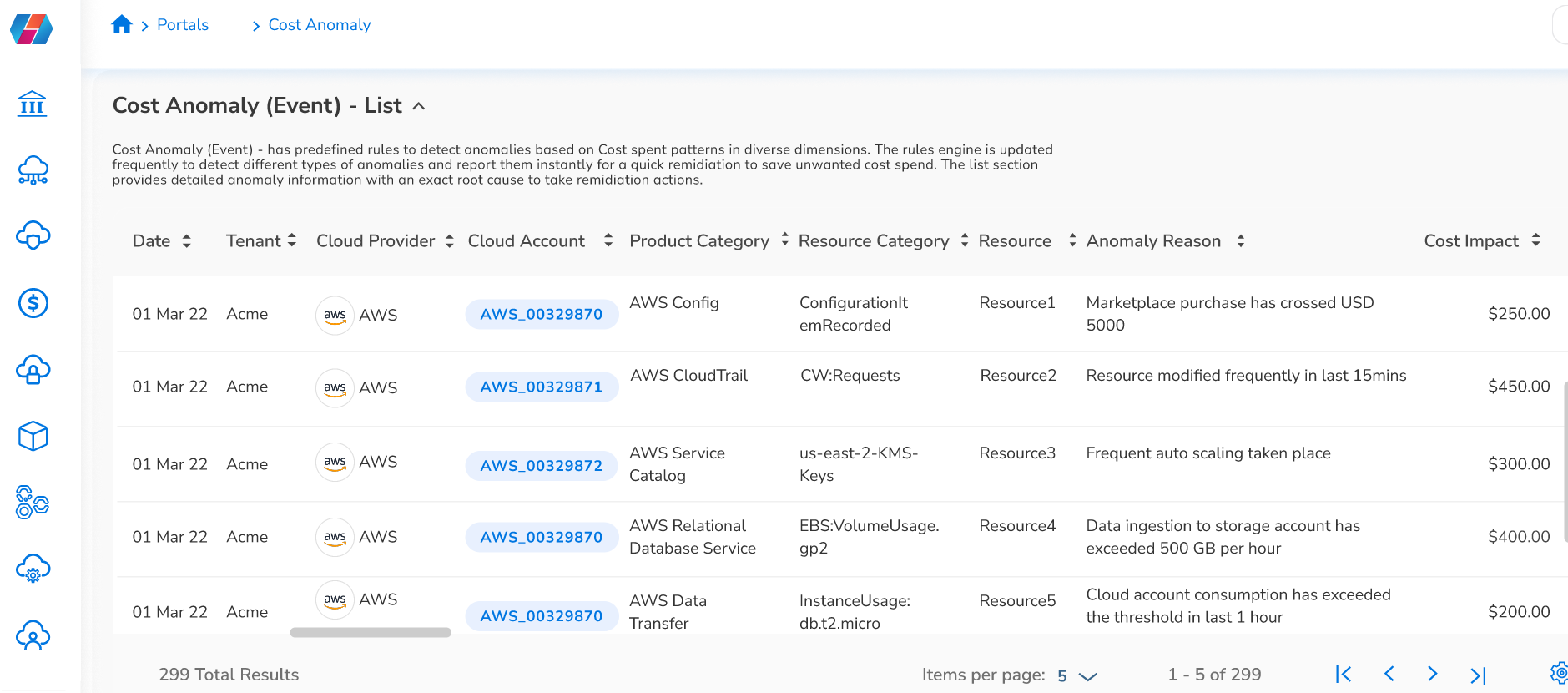Go to the next results page
Image resolution: width=1568 pixels, height=693 pixels.
coord(1432,674)
